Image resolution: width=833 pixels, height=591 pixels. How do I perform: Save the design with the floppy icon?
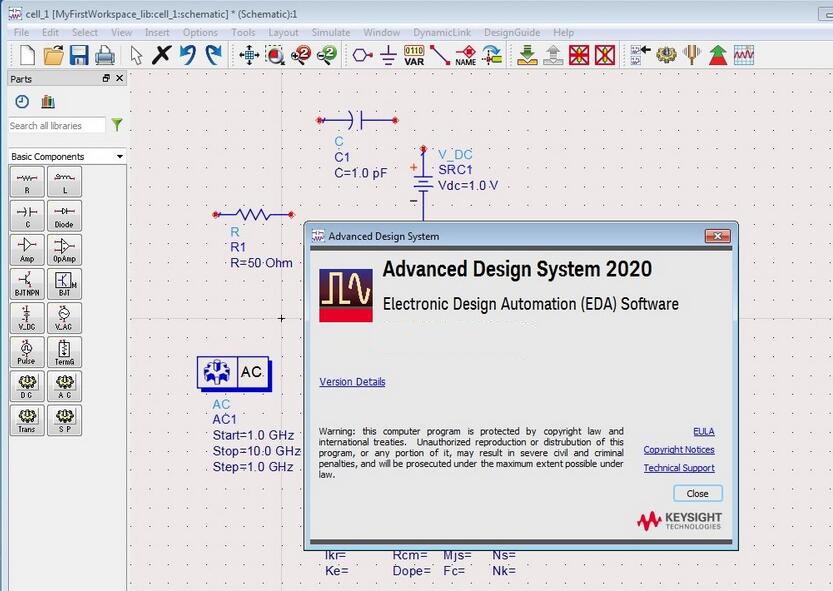point(79,55)
